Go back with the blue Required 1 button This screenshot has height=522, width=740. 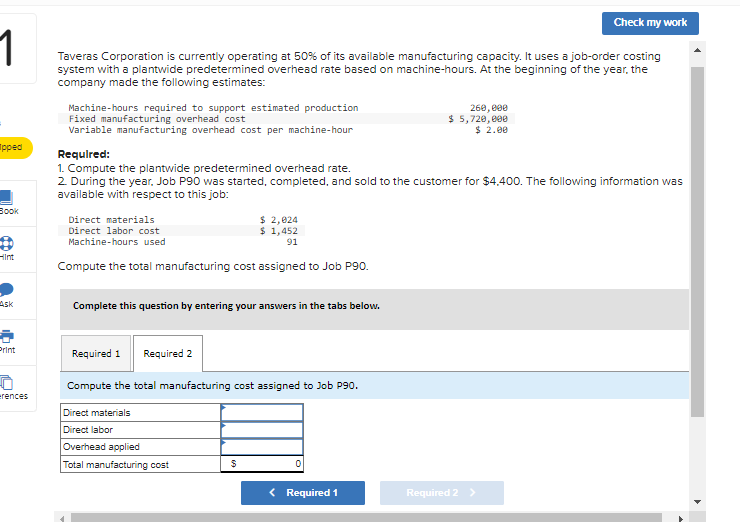tap(303, 493)
